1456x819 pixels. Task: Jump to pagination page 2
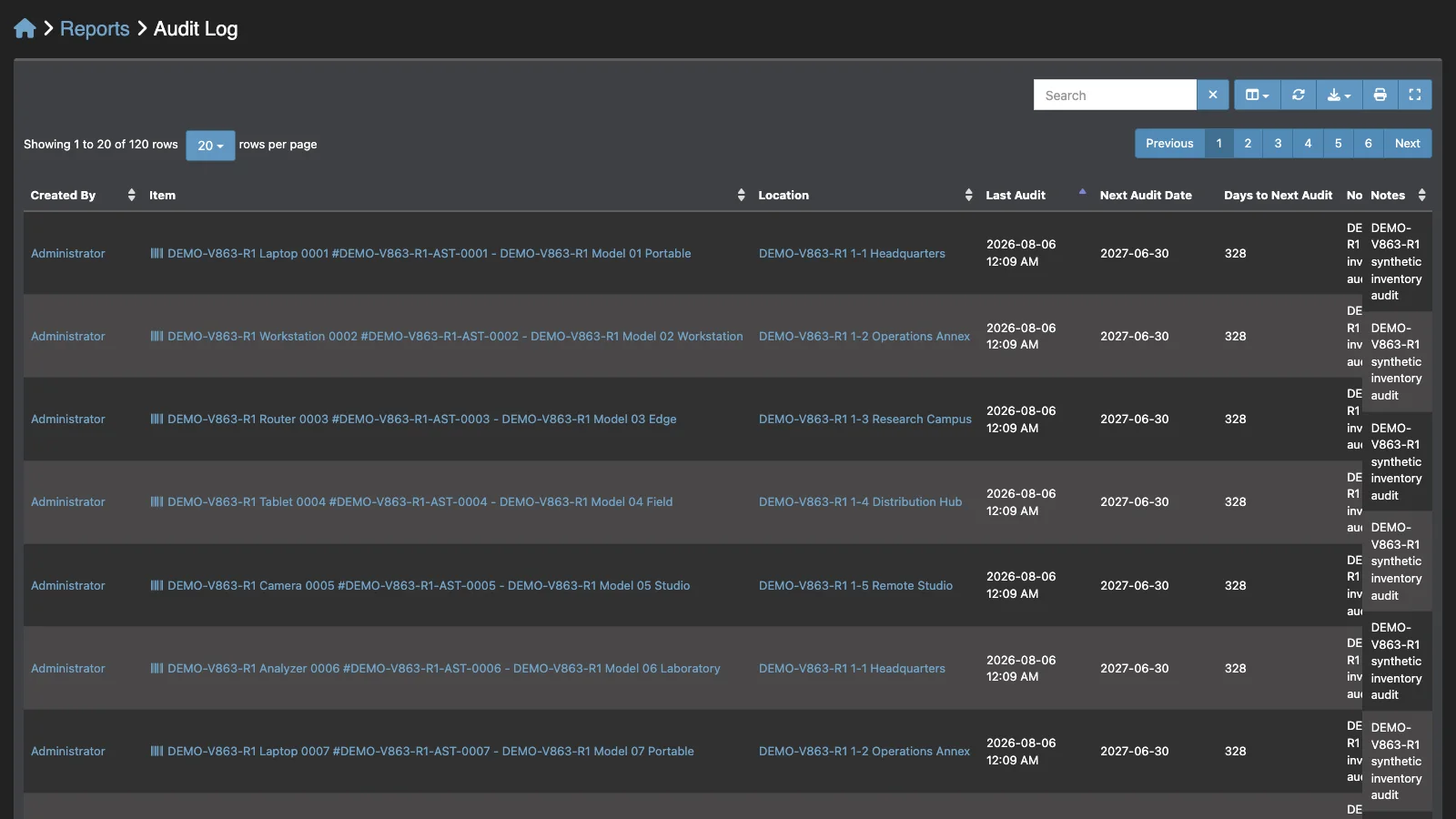(1248, 144)
